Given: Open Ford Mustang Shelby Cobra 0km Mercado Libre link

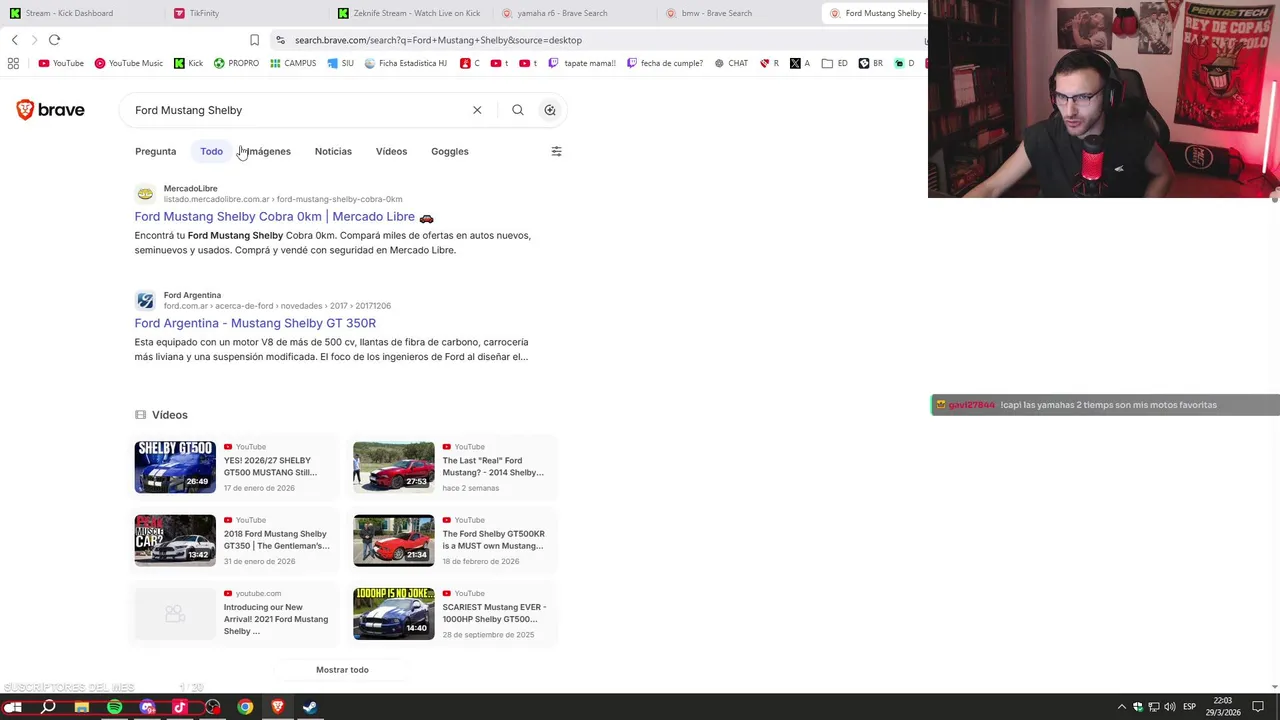Looking at the screenshot, I should (284, 217).
